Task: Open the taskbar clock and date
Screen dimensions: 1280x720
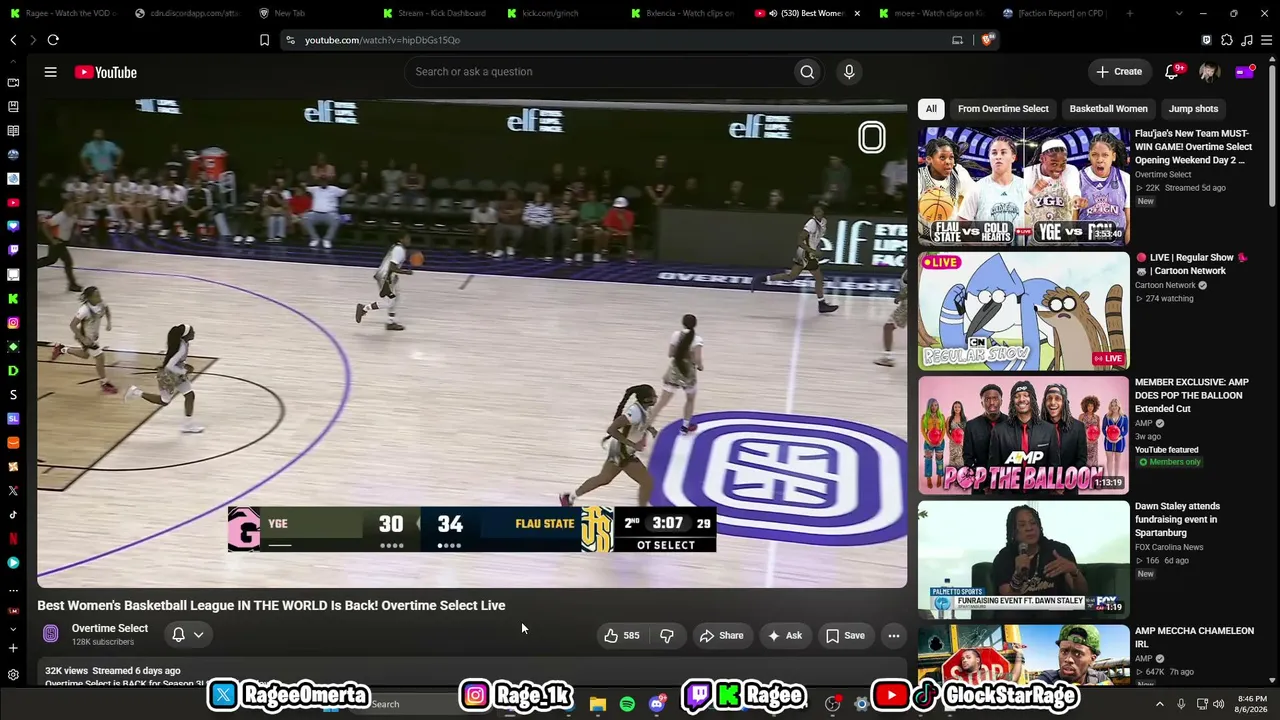Action: [1252, 704]
